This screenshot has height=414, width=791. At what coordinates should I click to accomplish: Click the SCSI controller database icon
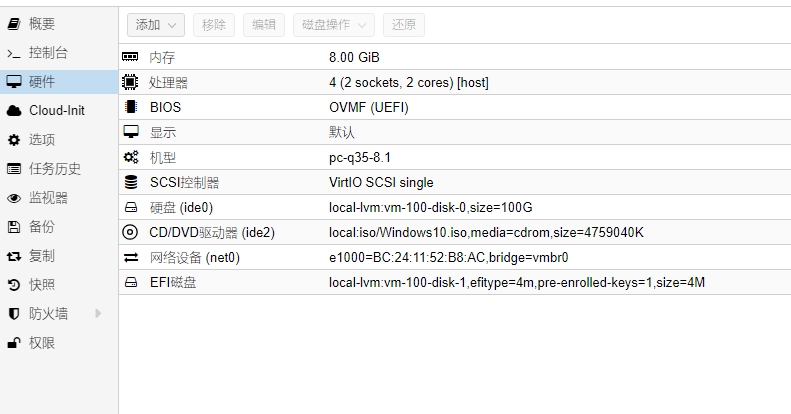[x=130, y=182]
